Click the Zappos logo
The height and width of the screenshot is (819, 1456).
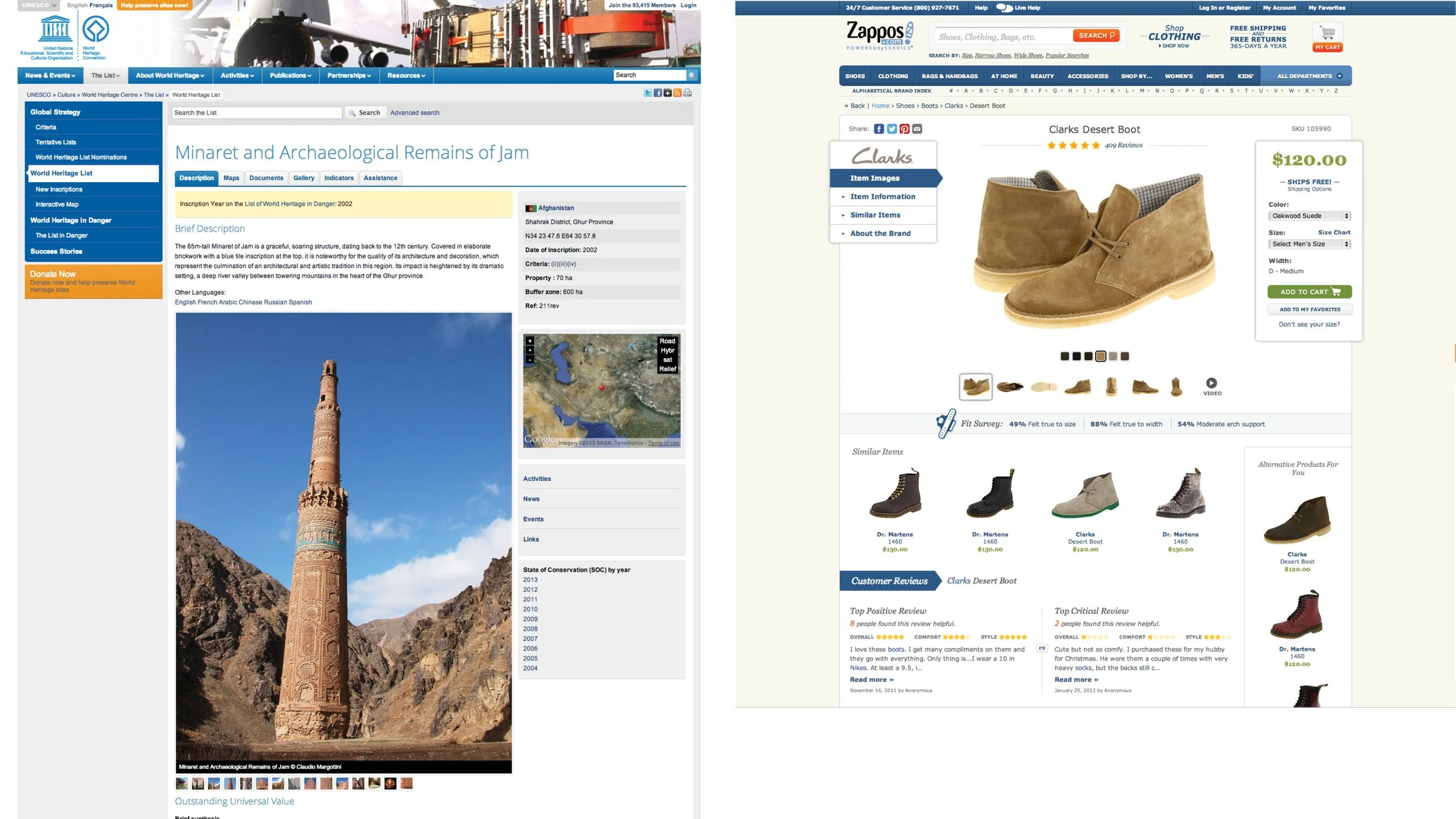click(879, 35)
